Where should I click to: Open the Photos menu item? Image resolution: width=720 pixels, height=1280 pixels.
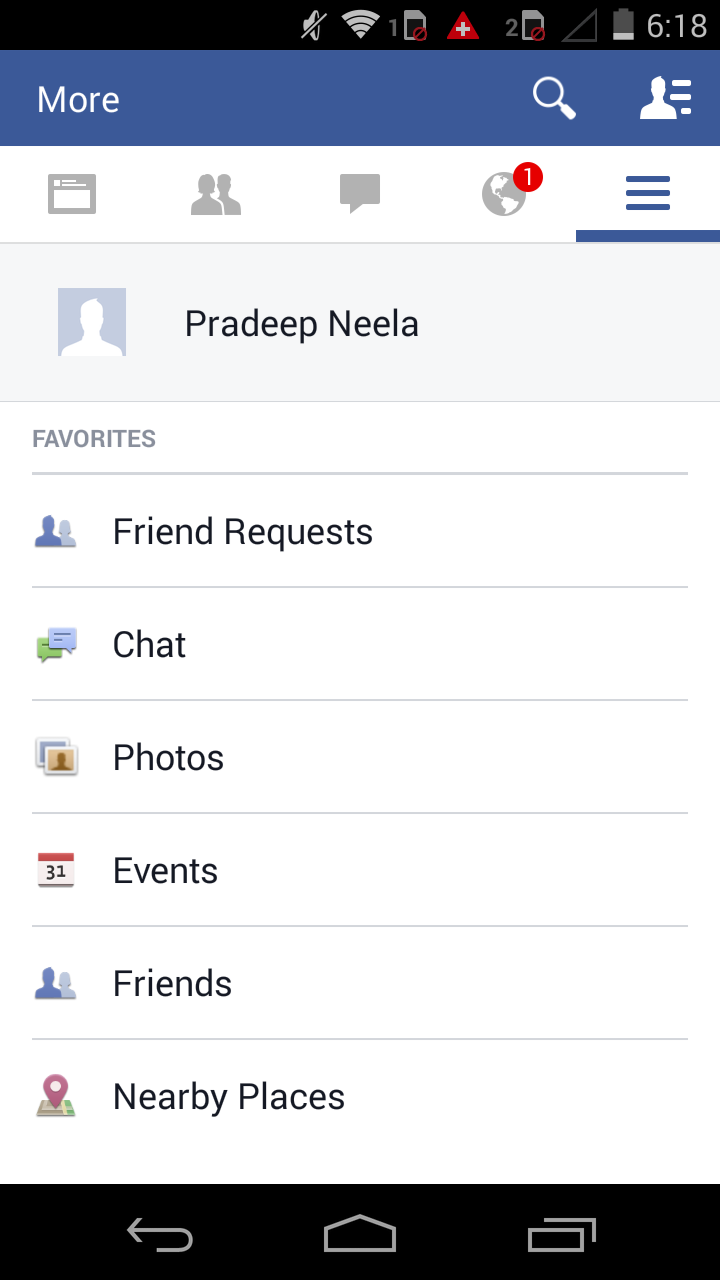(x=168, y=758)
